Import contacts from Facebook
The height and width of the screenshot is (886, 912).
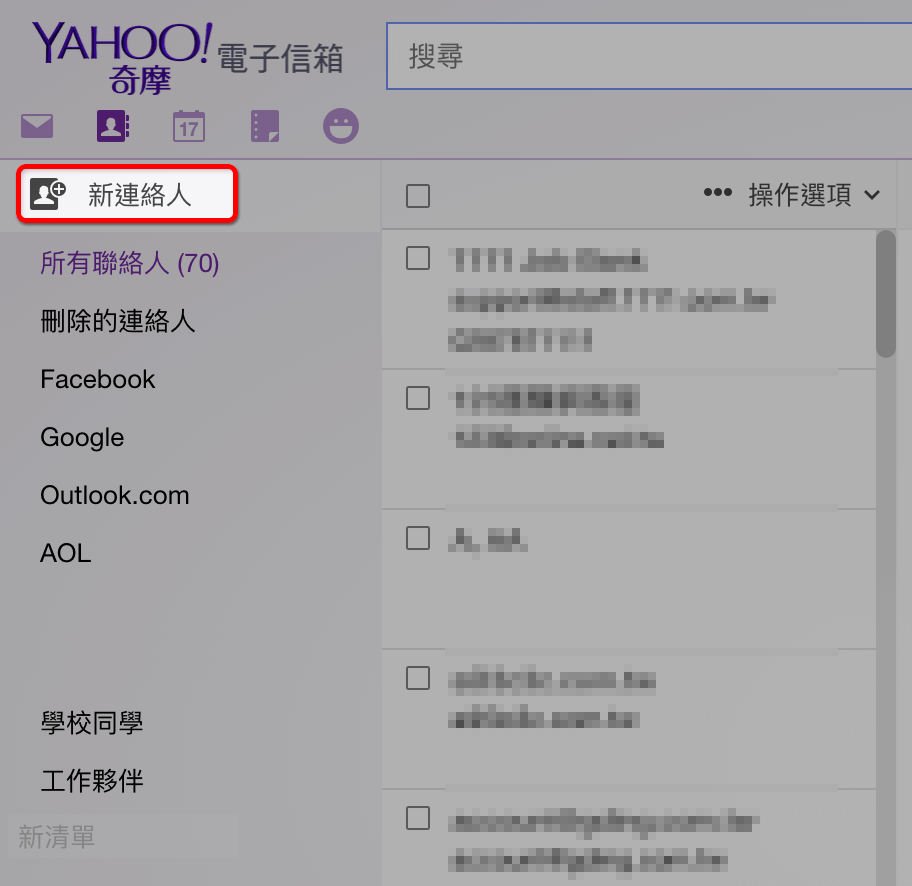click(98, 379)
